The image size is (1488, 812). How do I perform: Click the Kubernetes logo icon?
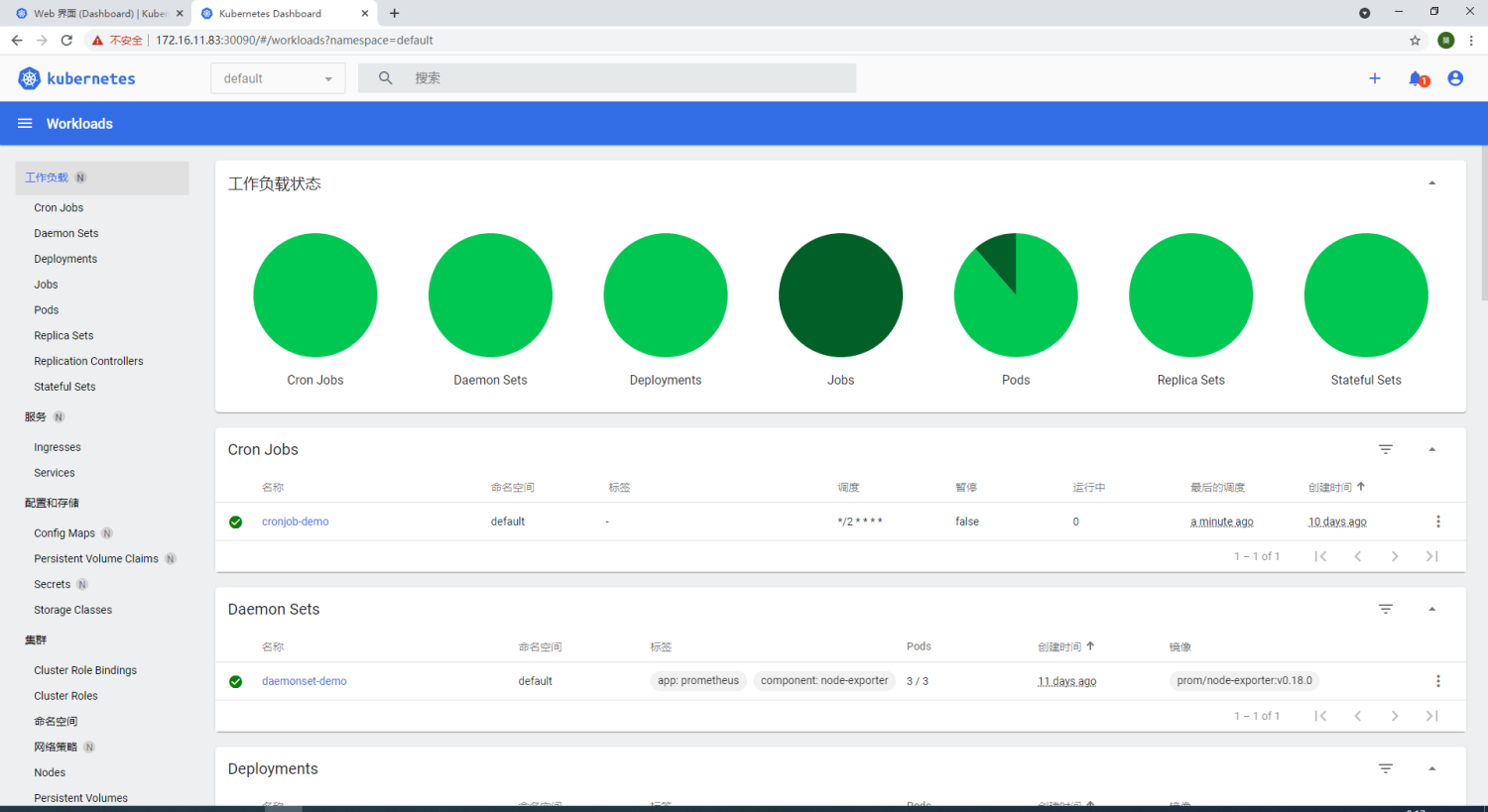(x=29, y=78)
